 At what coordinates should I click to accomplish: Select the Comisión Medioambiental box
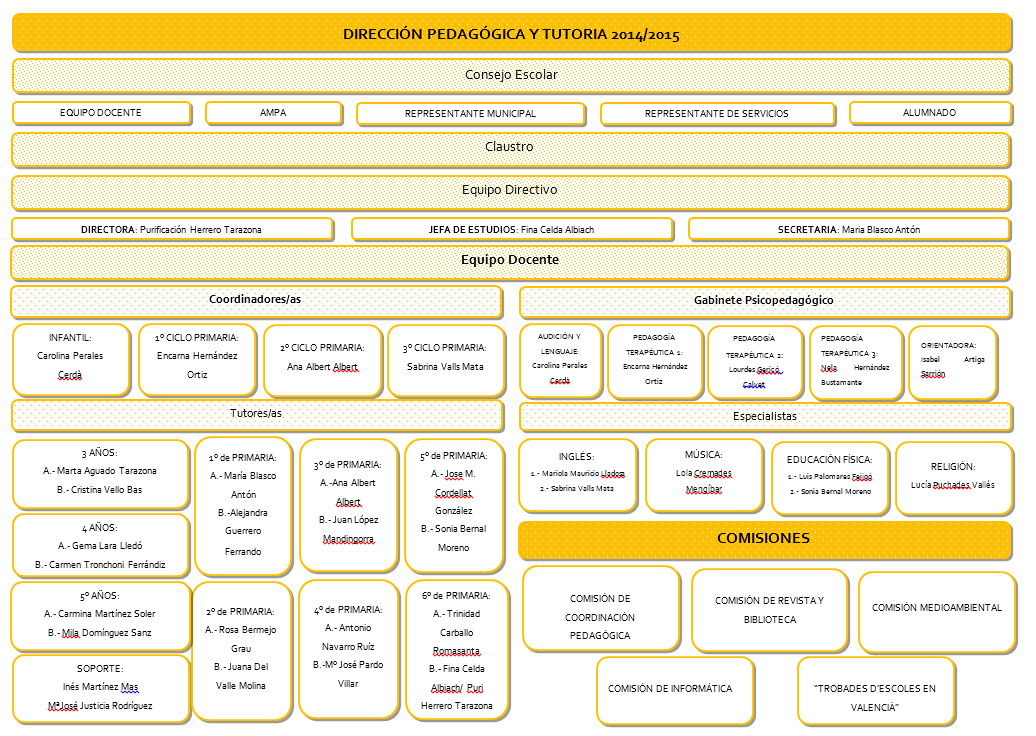[936, 608]
